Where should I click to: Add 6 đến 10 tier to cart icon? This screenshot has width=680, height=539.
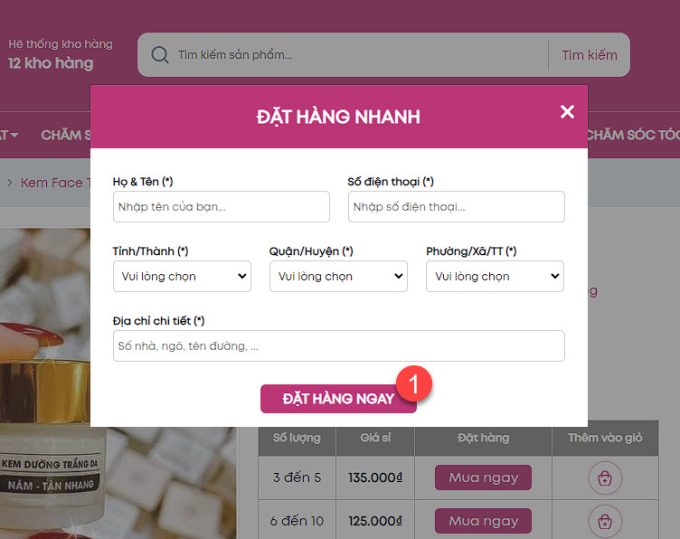pyautogui.click(x=605, y=521)
